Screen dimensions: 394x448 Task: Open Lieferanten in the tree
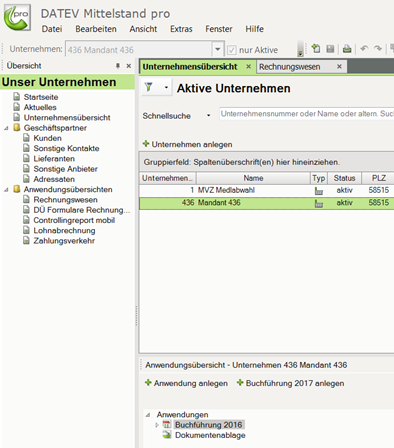pos(54,159)
